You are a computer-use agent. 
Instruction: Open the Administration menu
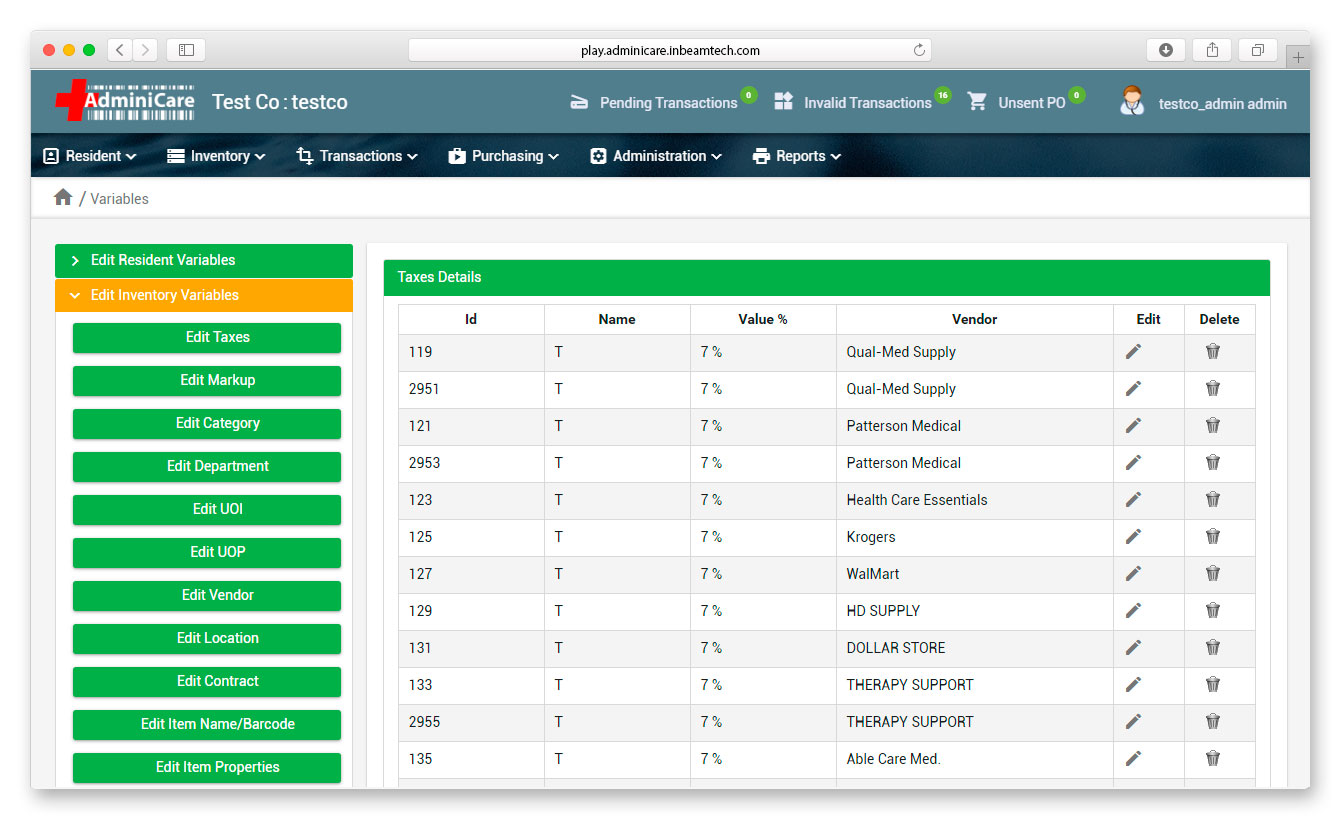click(655, 155)
